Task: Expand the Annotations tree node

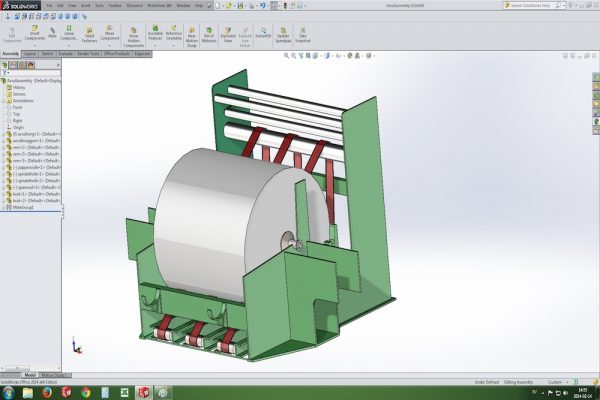Action: click(3, 100)
